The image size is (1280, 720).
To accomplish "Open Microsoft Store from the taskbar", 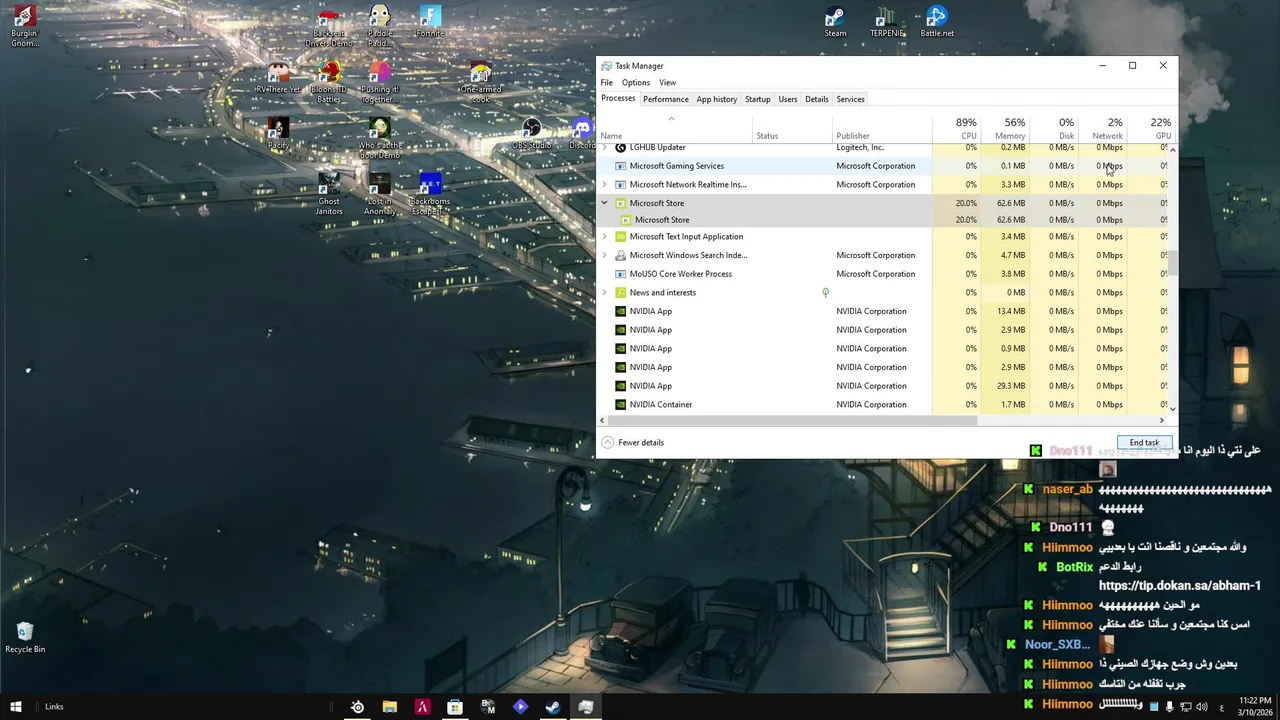I will [x=455, y=707].
